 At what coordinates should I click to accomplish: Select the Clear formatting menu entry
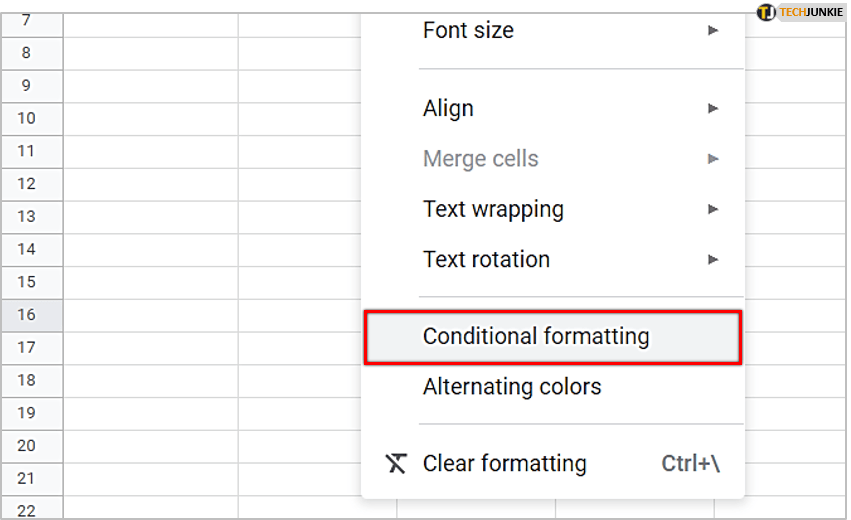[504, 464]
